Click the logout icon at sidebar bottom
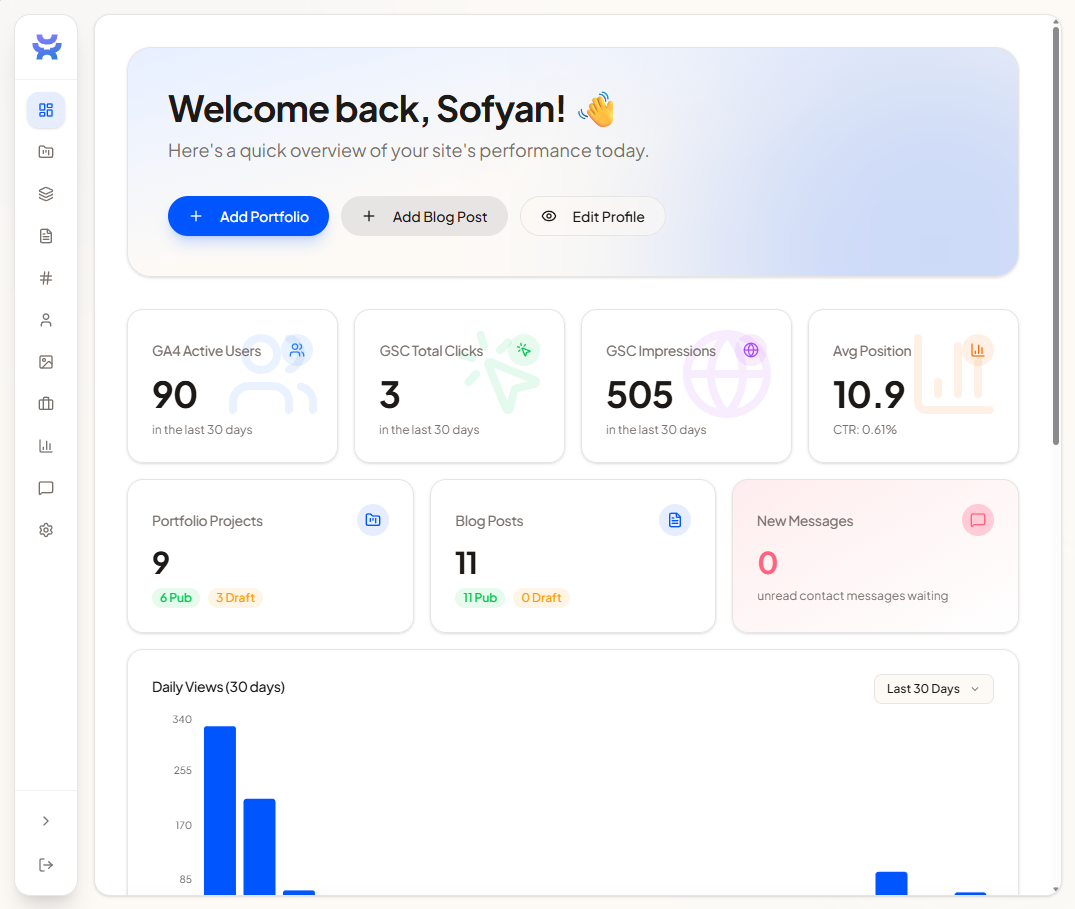 click(46, 865)
